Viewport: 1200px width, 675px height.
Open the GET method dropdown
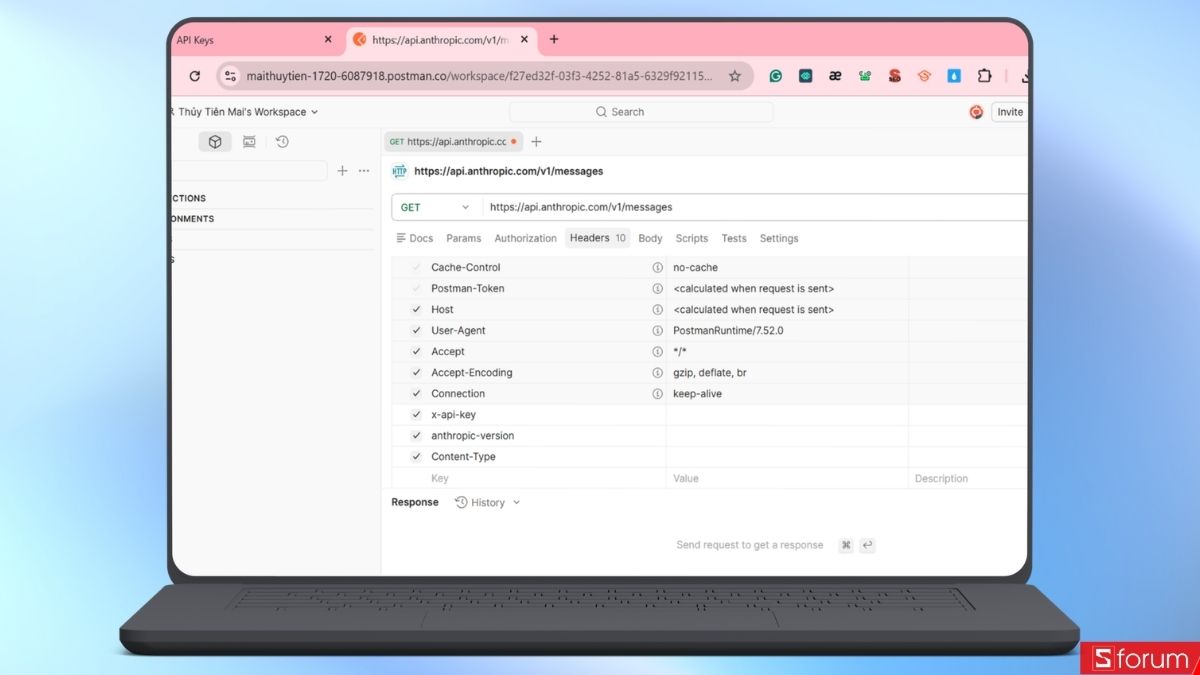click(436, 207)
